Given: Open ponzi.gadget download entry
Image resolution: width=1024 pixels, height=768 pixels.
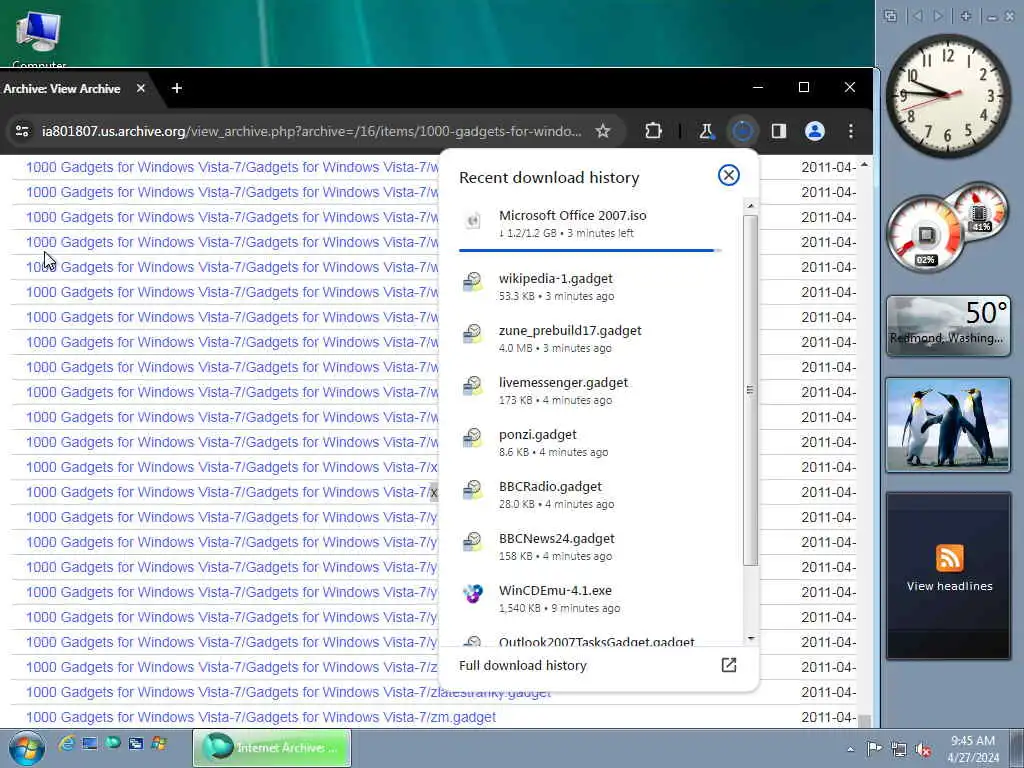Looking at the screenshot, I should coord(590,443).
